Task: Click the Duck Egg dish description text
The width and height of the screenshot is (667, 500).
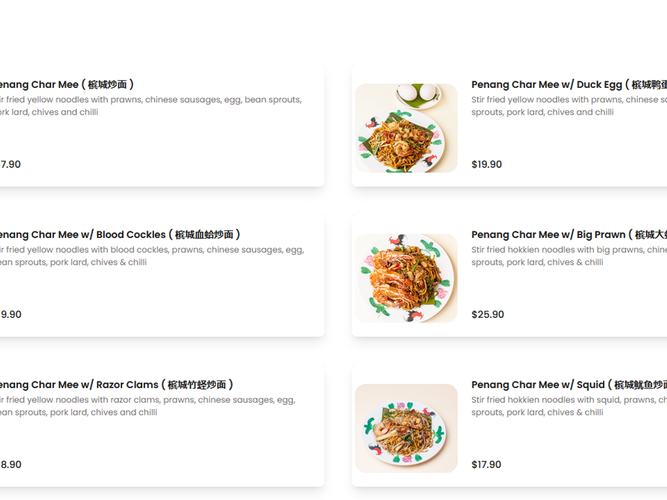Action: click(567, 106)
